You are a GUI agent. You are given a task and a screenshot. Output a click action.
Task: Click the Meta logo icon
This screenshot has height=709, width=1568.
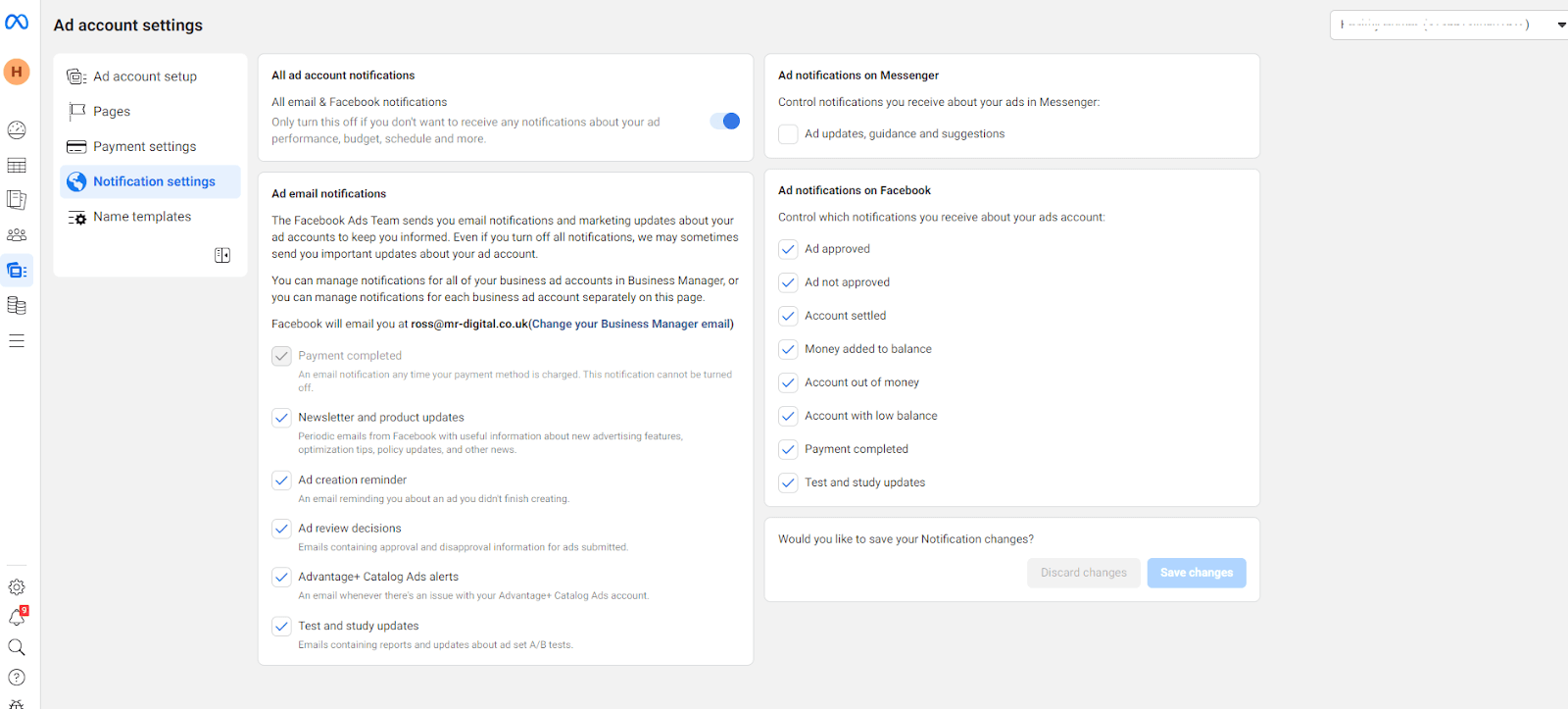coord(17,22)
